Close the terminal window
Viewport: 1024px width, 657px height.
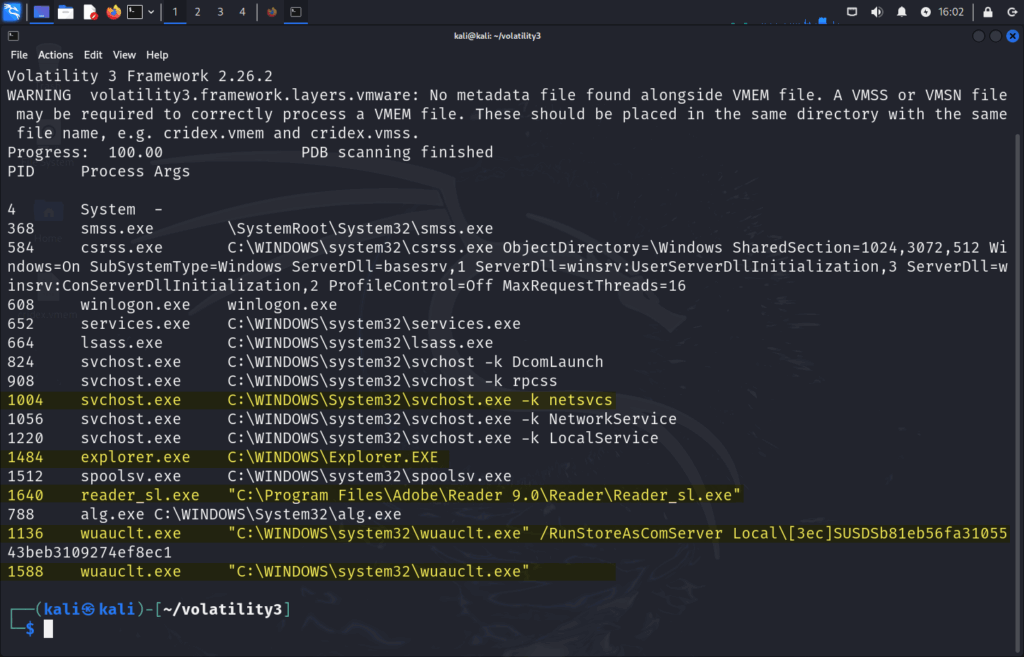coord(1012,36)
